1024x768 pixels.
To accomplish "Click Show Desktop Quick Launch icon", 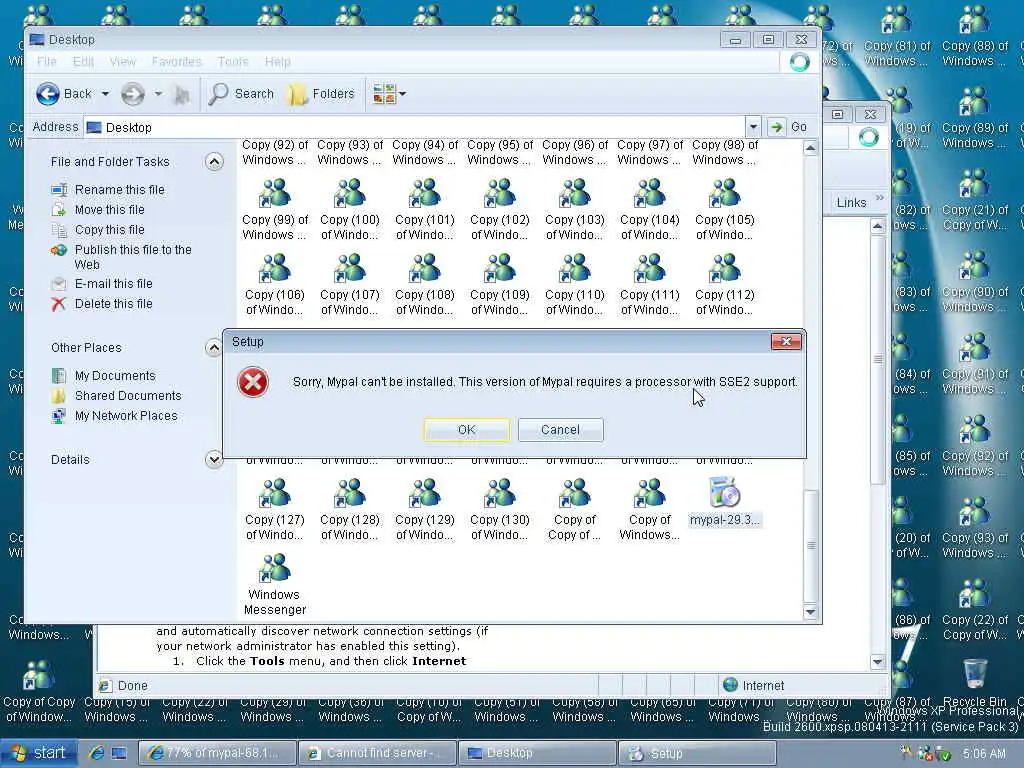I will 118,753.
